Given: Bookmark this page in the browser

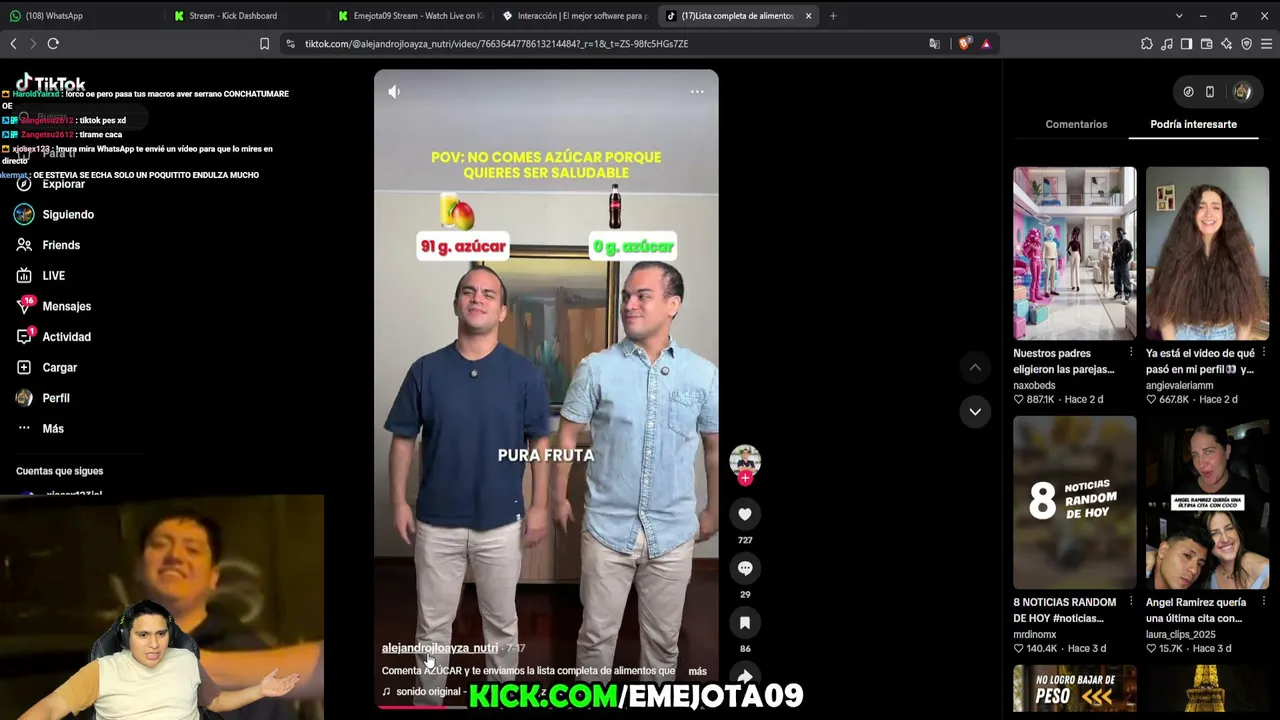Looking at the screenshot, I should [264, 44].
